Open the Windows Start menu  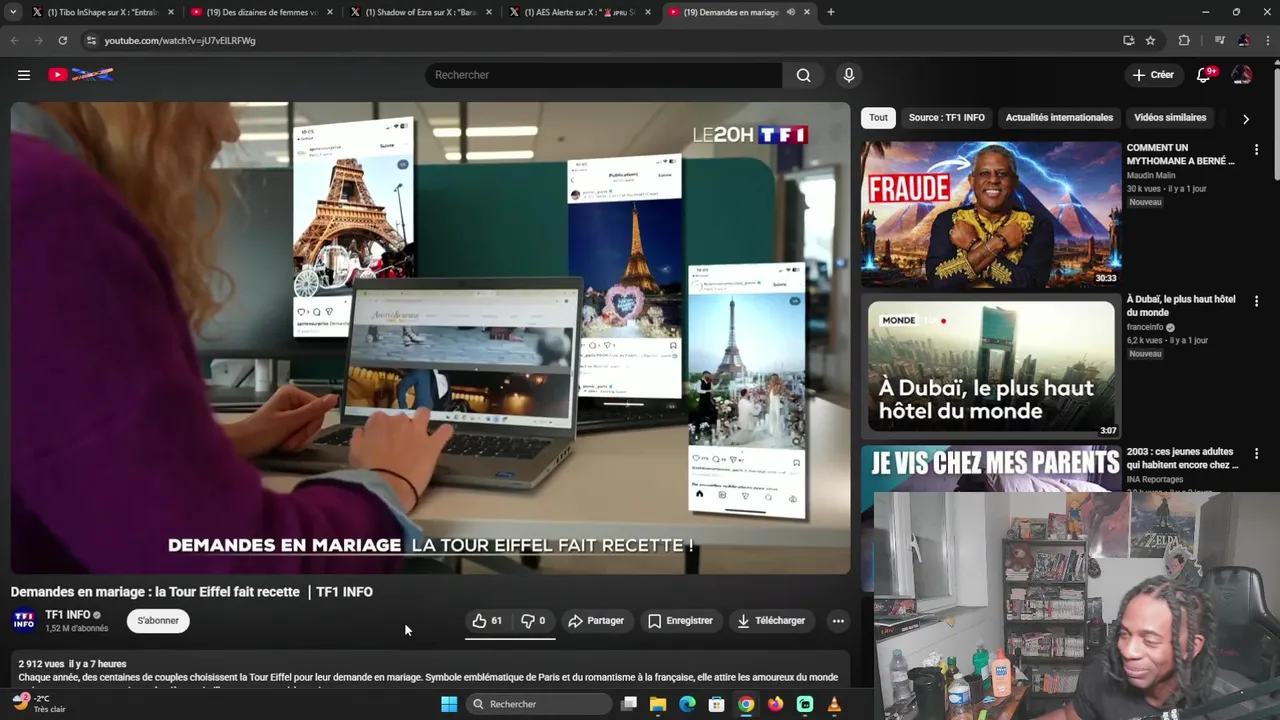pos(449,704)
